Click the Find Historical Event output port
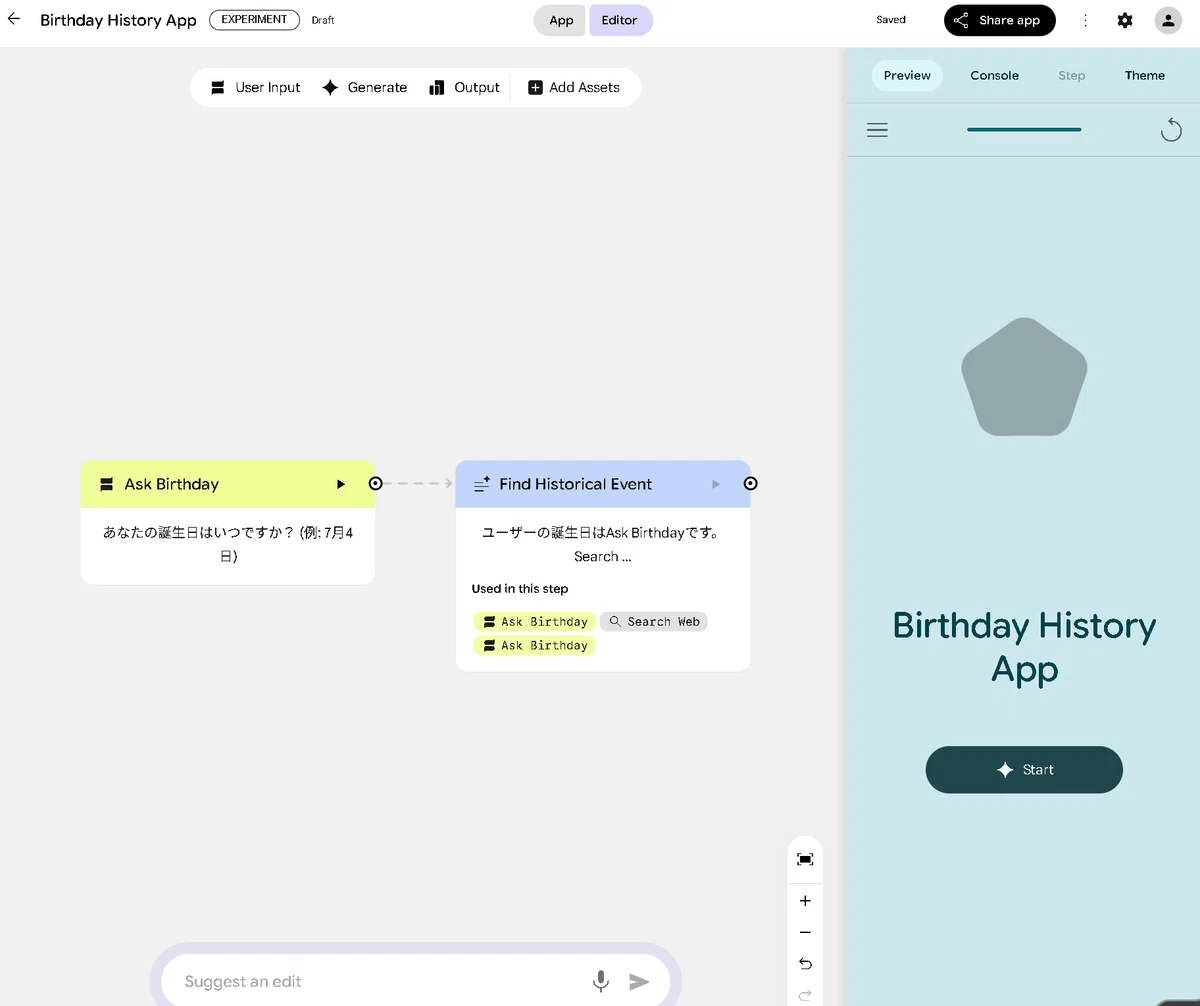The width and height of the screenshot is (1200, 1006). tap(750, 483)
